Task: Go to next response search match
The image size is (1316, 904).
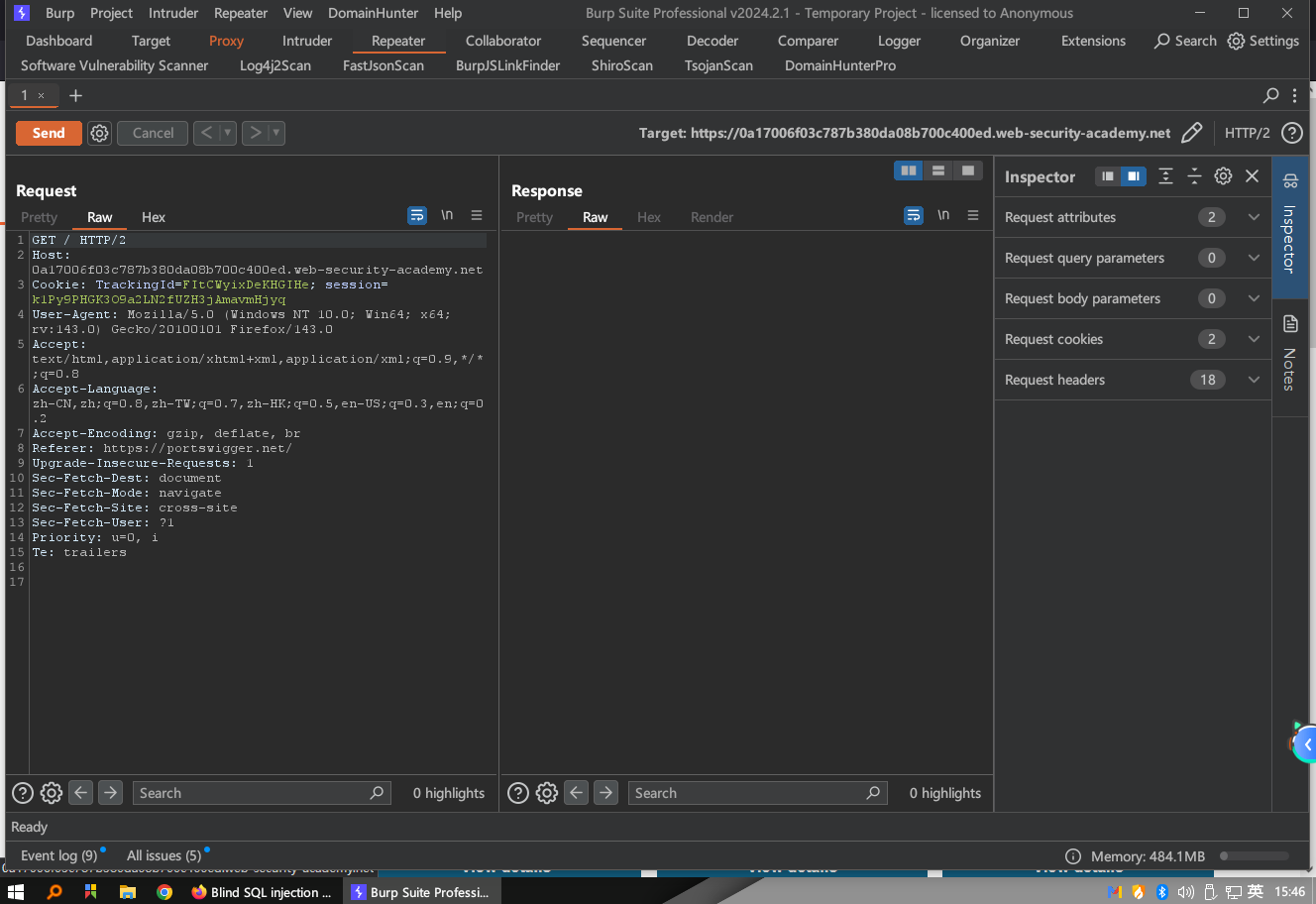Action: point(606,793)
